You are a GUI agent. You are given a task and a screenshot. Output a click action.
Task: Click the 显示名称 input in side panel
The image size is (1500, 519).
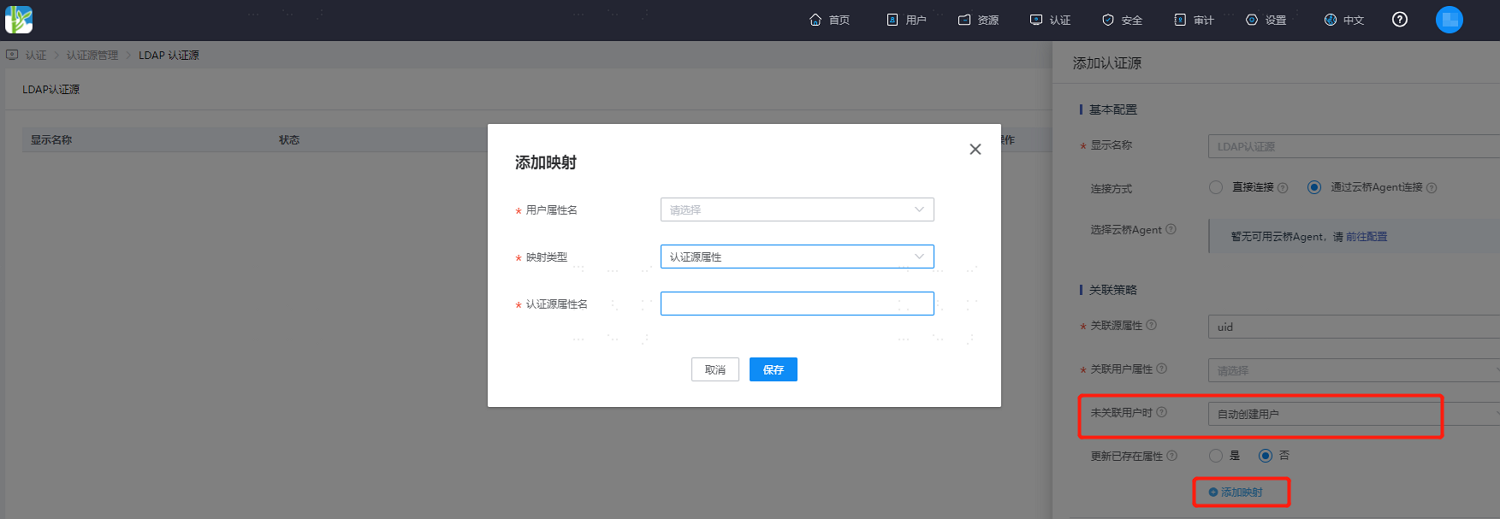[1354, 146]
